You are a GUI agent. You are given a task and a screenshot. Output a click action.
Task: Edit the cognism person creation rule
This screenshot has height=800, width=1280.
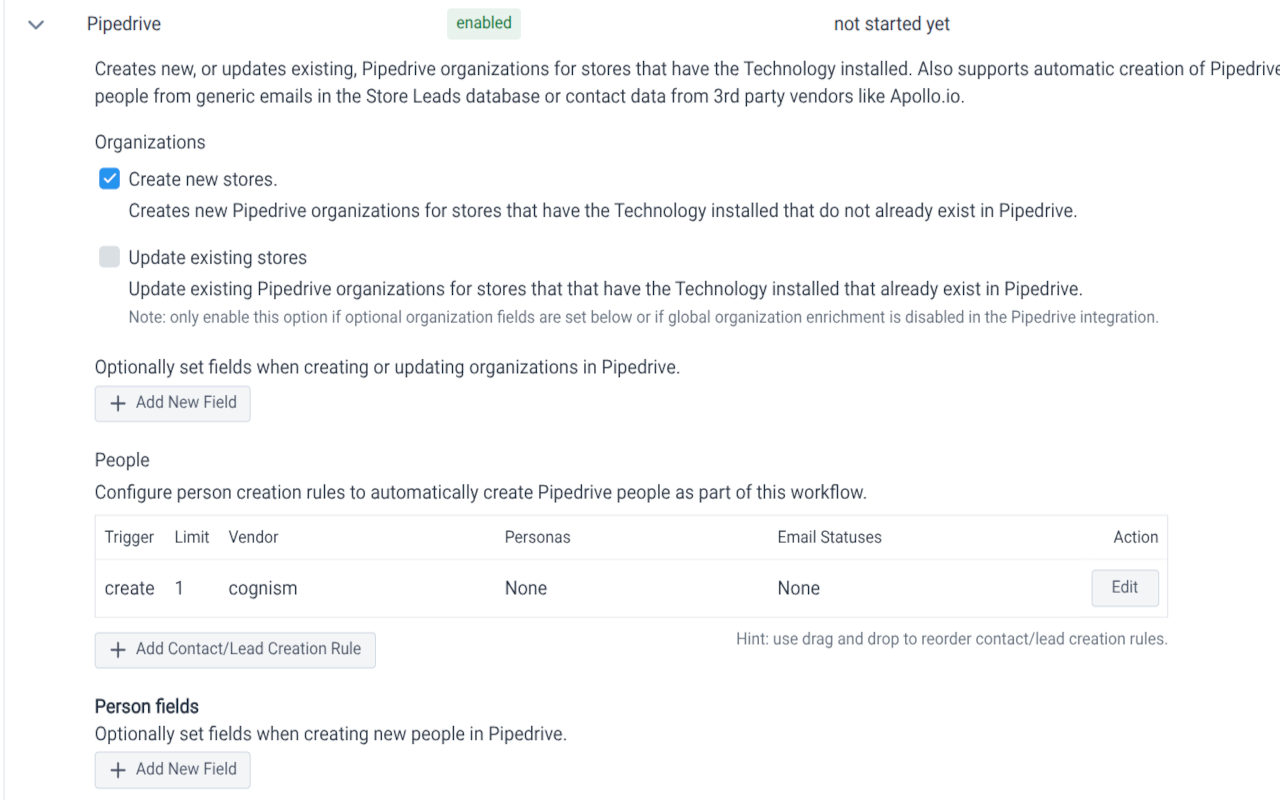(x=1124, y=588)
